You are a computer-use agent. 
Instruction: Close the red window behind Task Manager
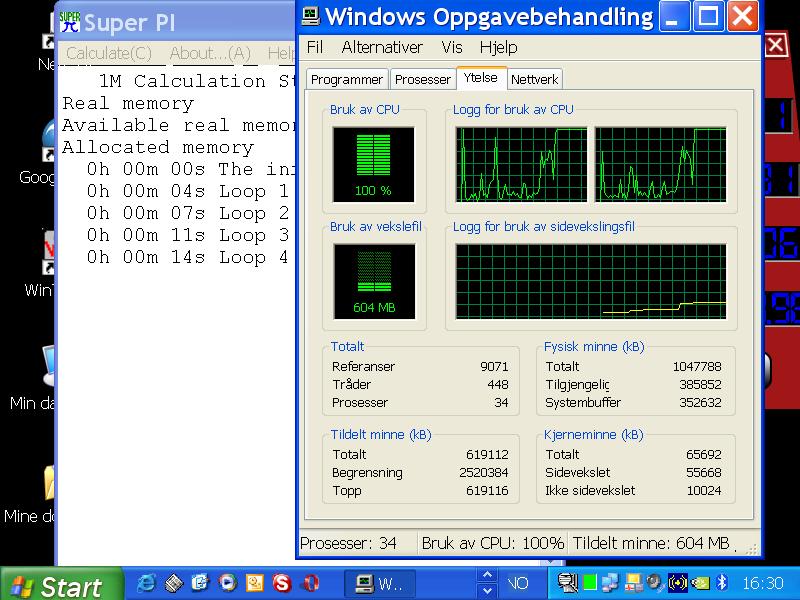tap(776, 45)
